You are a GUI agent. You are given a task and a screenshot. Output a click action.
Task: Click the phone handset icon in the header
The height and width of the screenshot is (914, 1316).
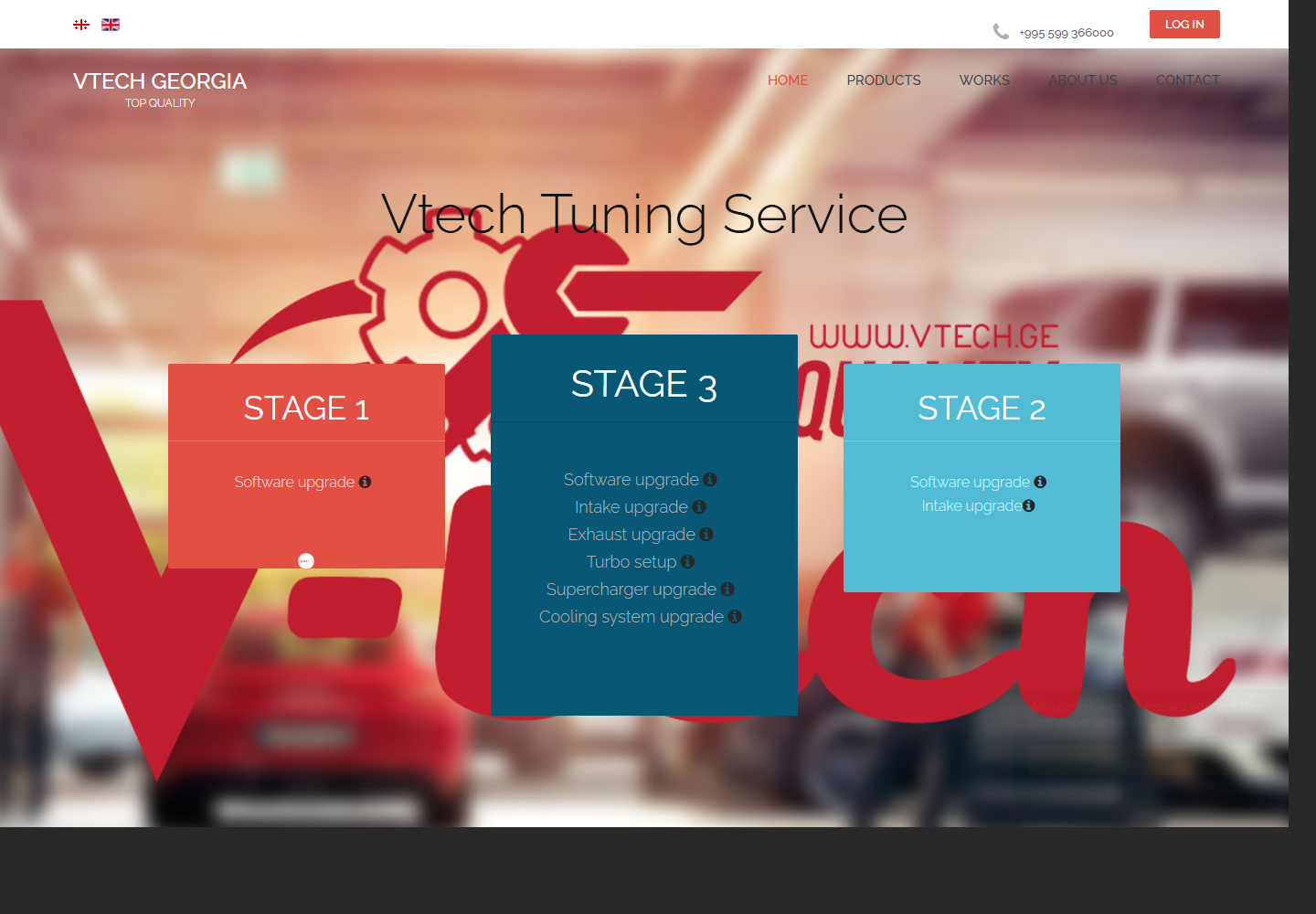coord(1000,31)
